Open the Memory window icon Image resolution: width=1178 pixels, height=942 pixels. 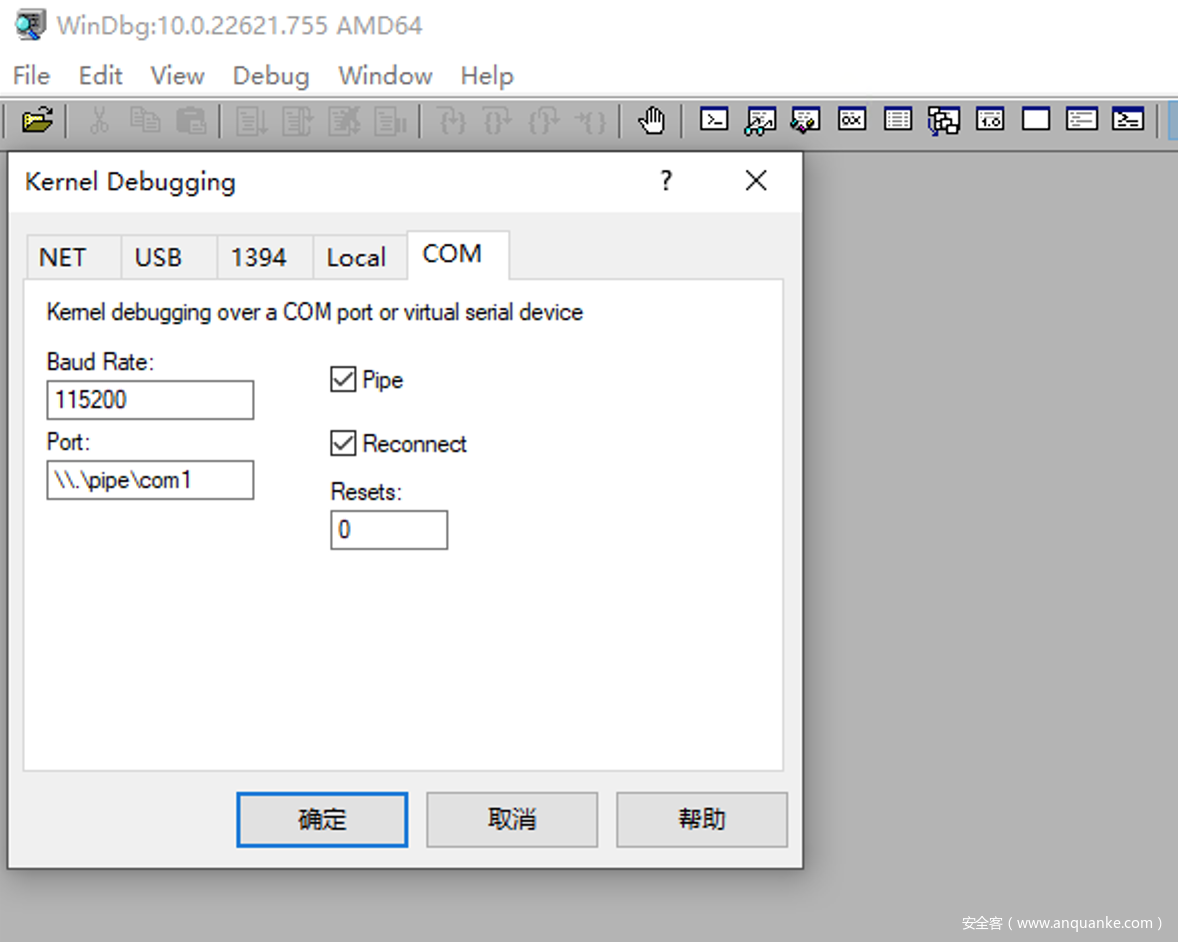pyautogui.click(x=898, y=119)
